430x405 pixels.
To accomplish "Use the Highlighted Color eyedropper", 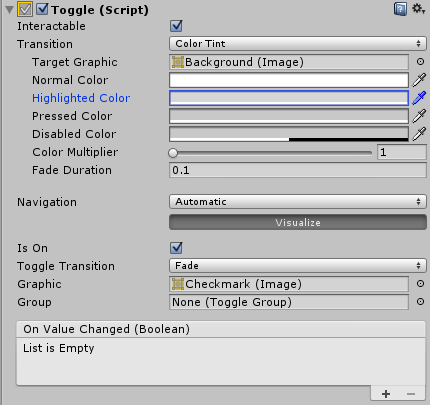I will [x=419, y=98].
